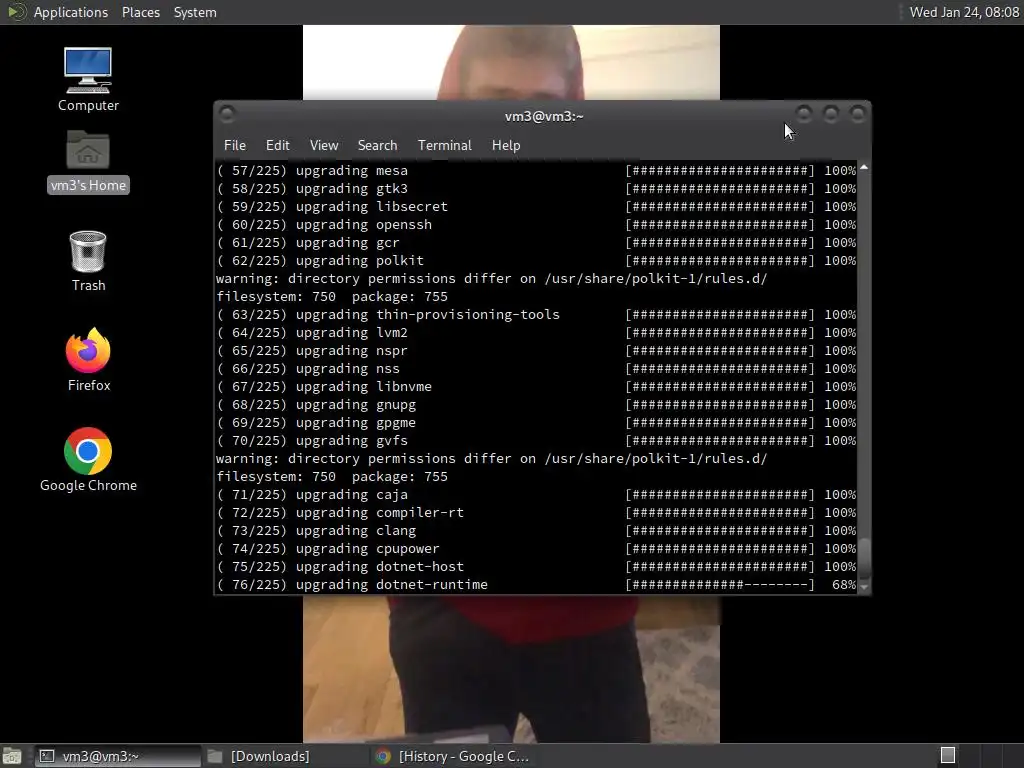The image size is (1024, 768).
Task: Click the 'upgrading openssh' line
Action: tap(536, 225)
